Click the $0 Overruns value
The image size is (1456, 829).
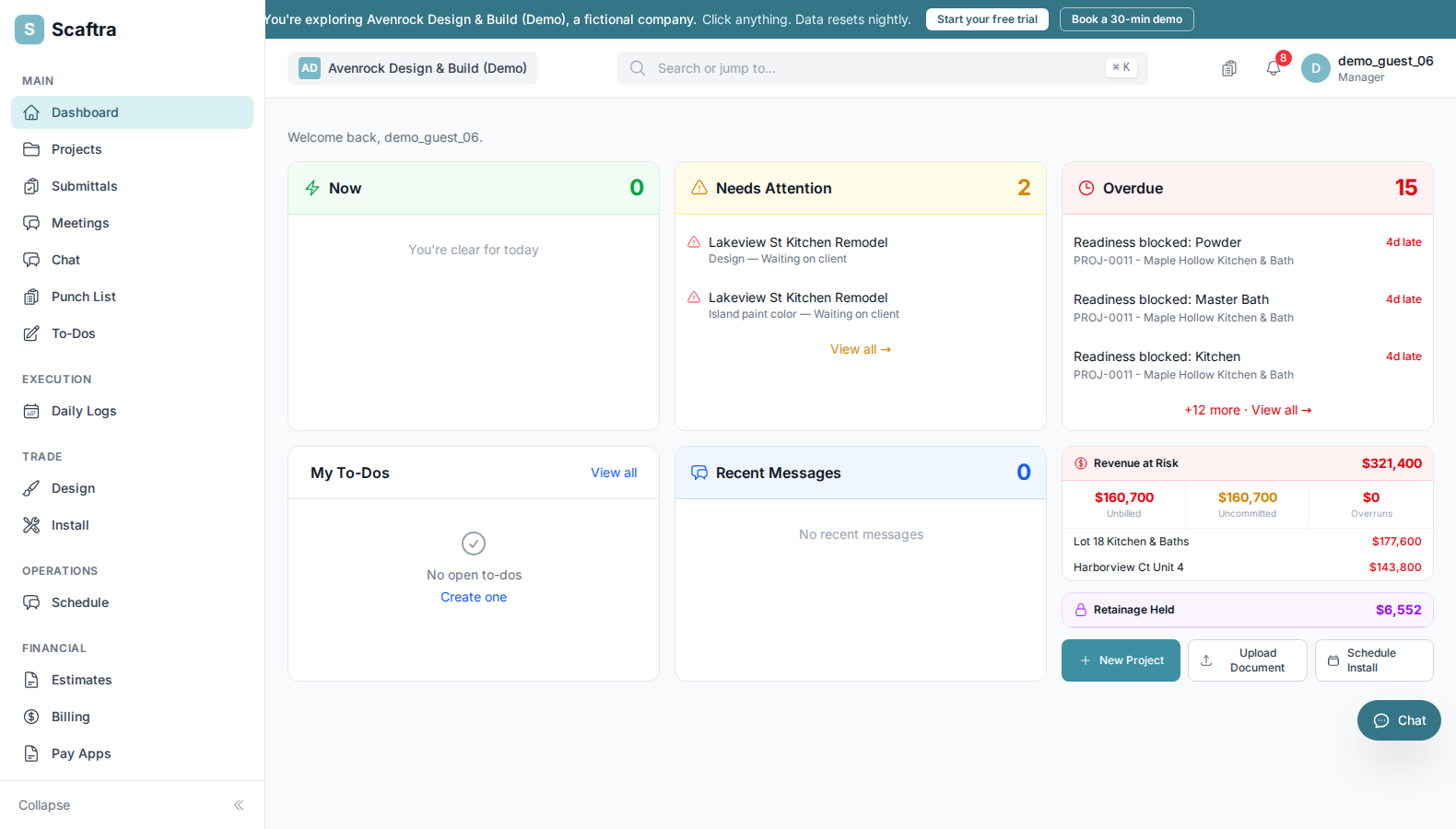pyautogui.click(x=1371, y=497)
